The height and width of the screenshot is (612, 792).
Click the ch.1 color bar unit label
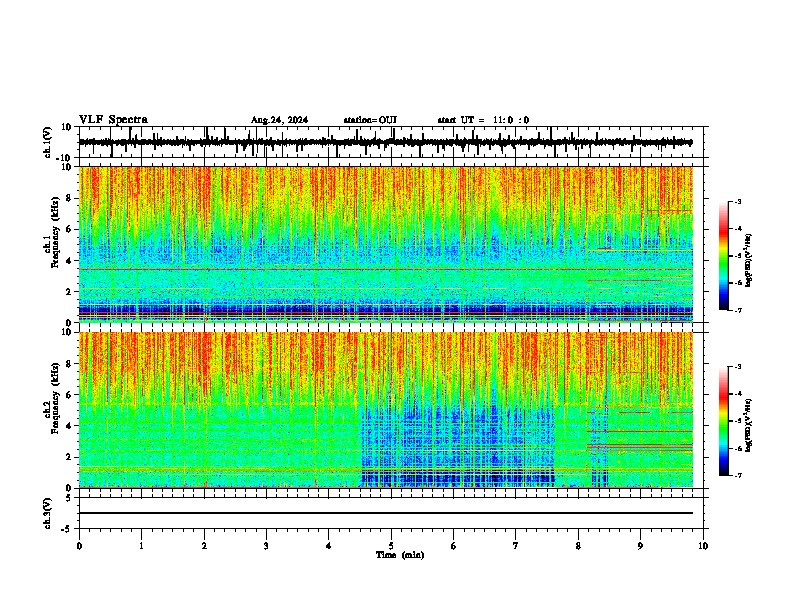coord(749,260)
